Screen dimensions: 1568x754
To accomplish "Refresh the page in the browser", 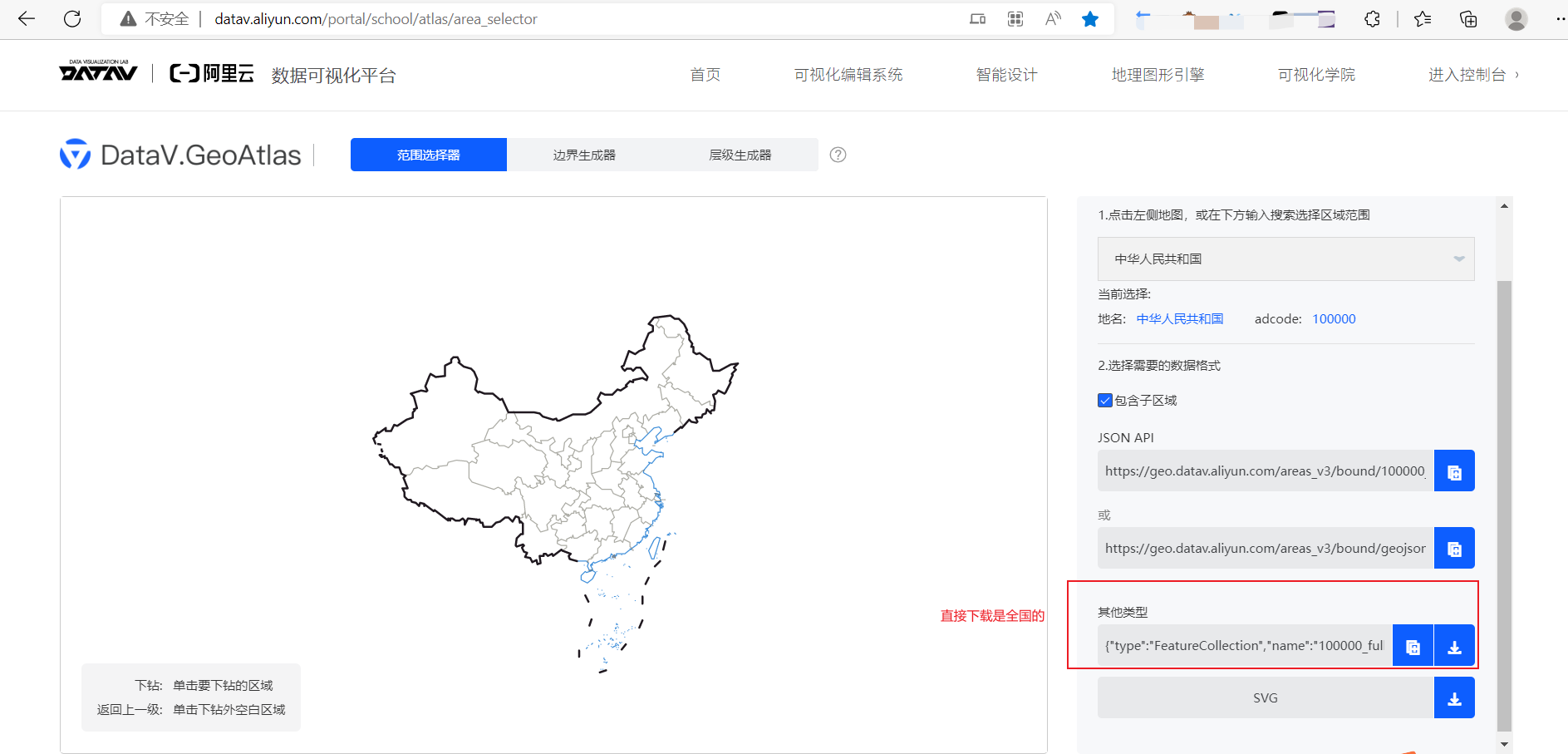I will (72, 19).
